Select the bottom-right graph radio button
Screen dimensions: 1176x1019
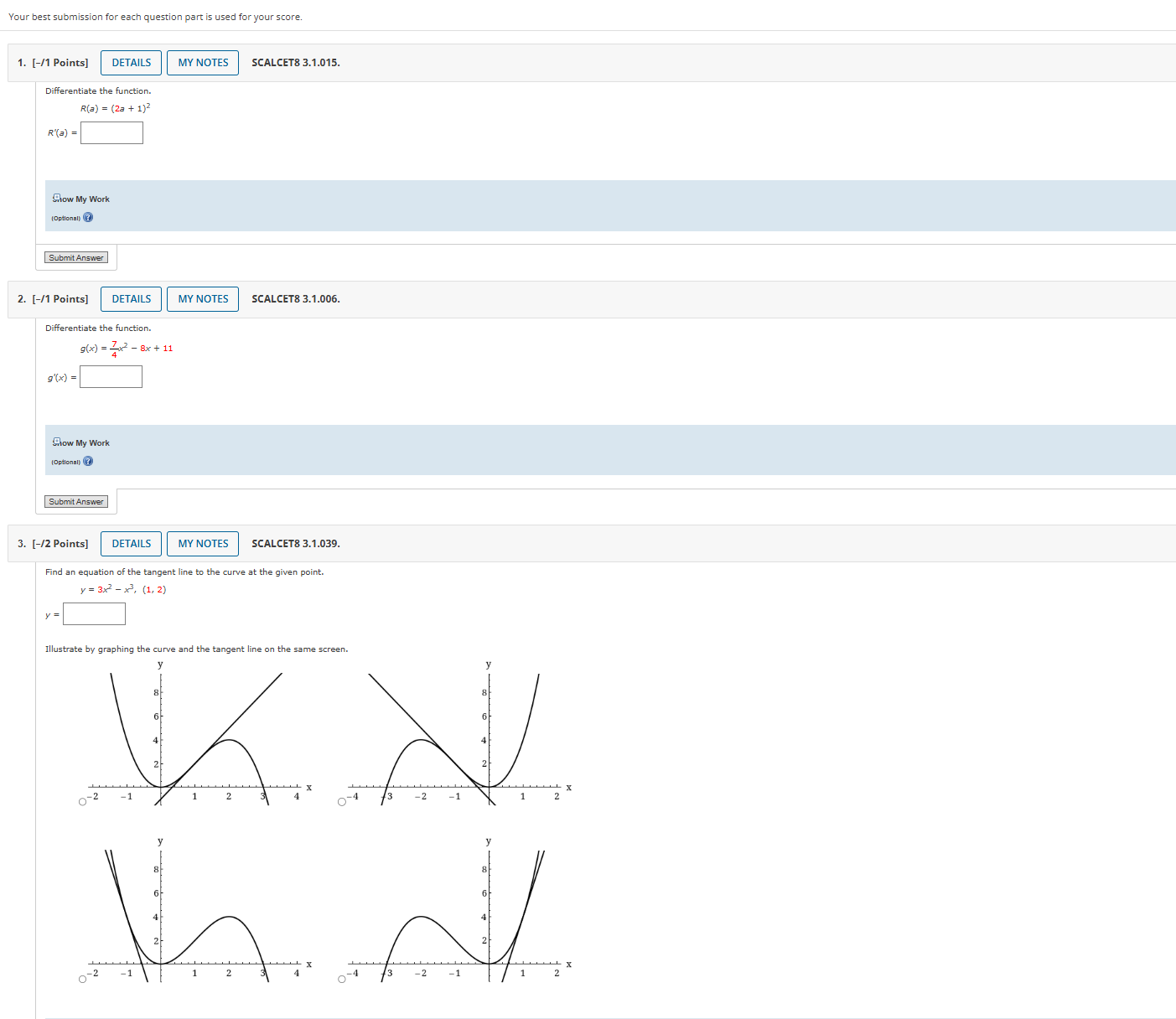(x=342, y=979)
